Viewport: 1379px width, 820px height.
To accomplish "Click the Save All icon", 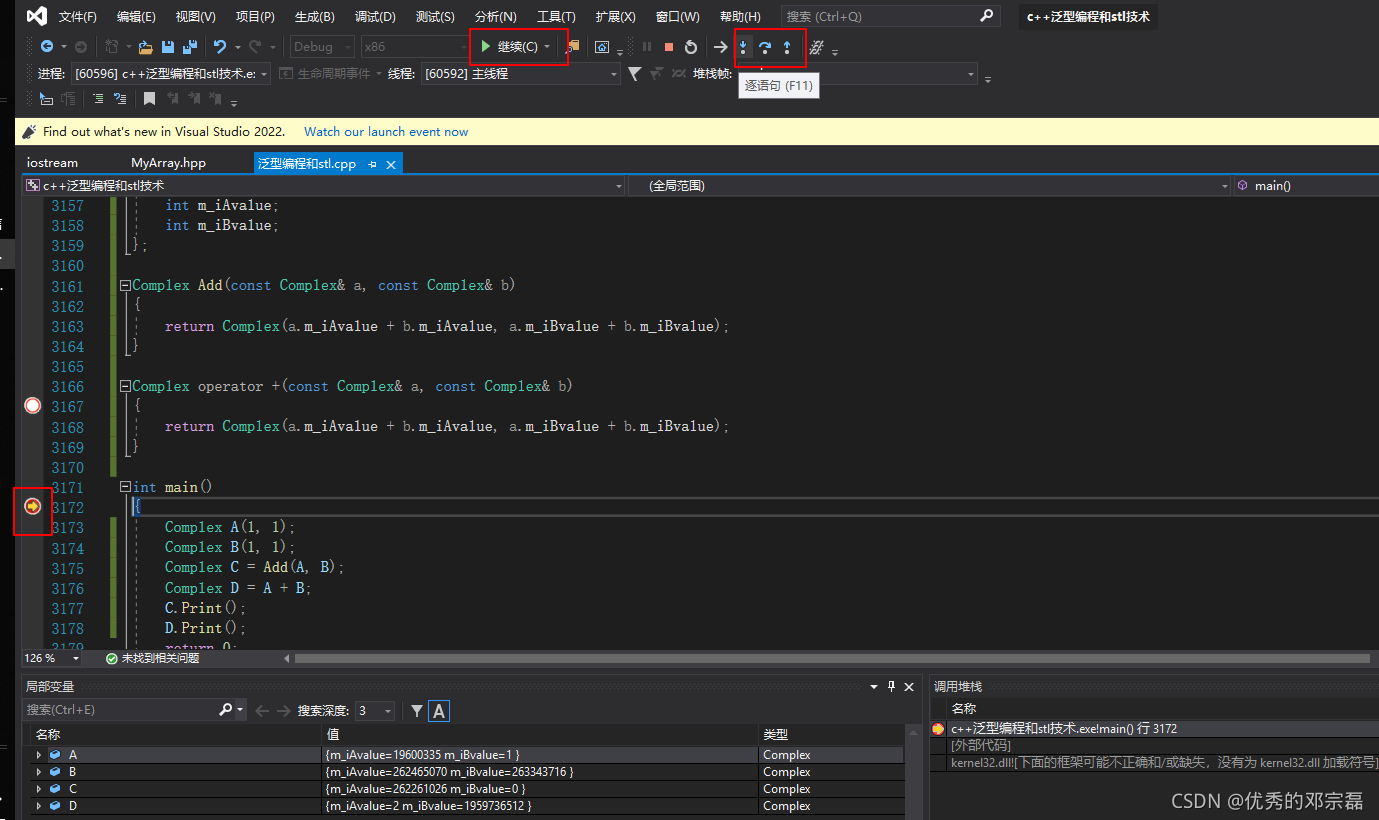I will [x=189, y=47].
